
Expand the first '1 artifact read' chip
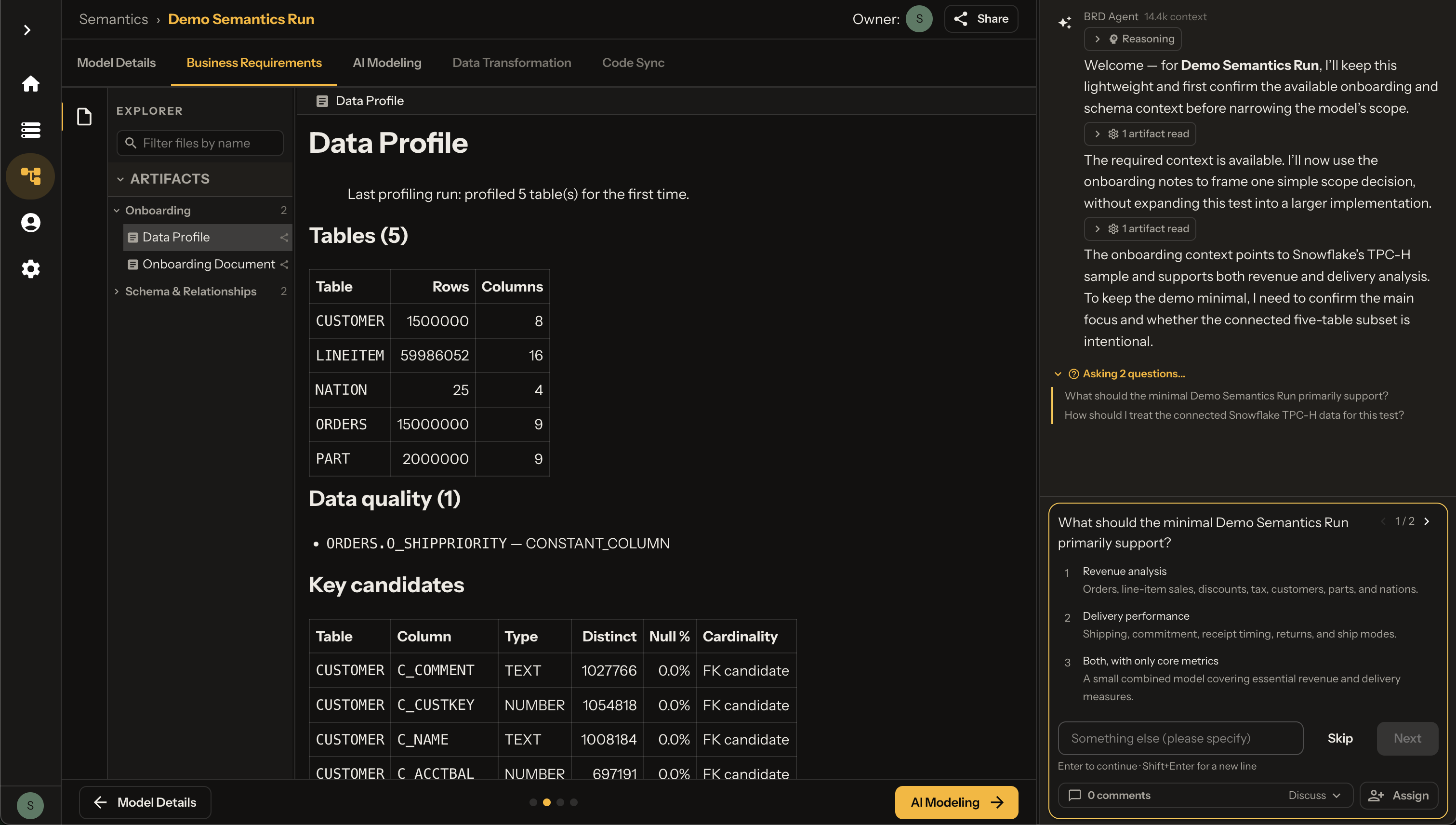pos(1140,133)
